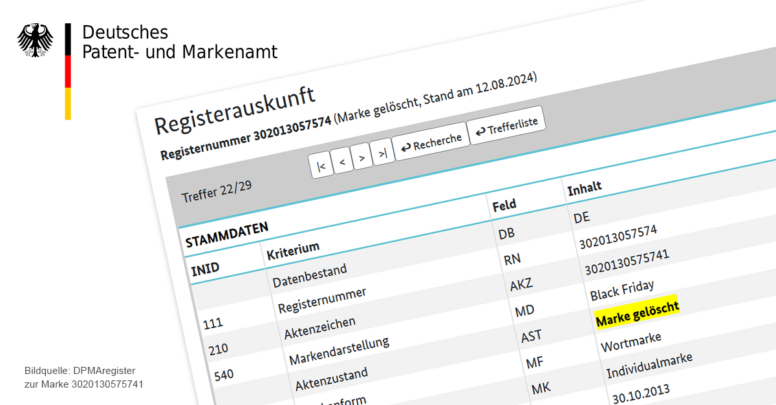Select the Markendarstellung row label
The height and width of the screenshot is (405, 776).
339,351
